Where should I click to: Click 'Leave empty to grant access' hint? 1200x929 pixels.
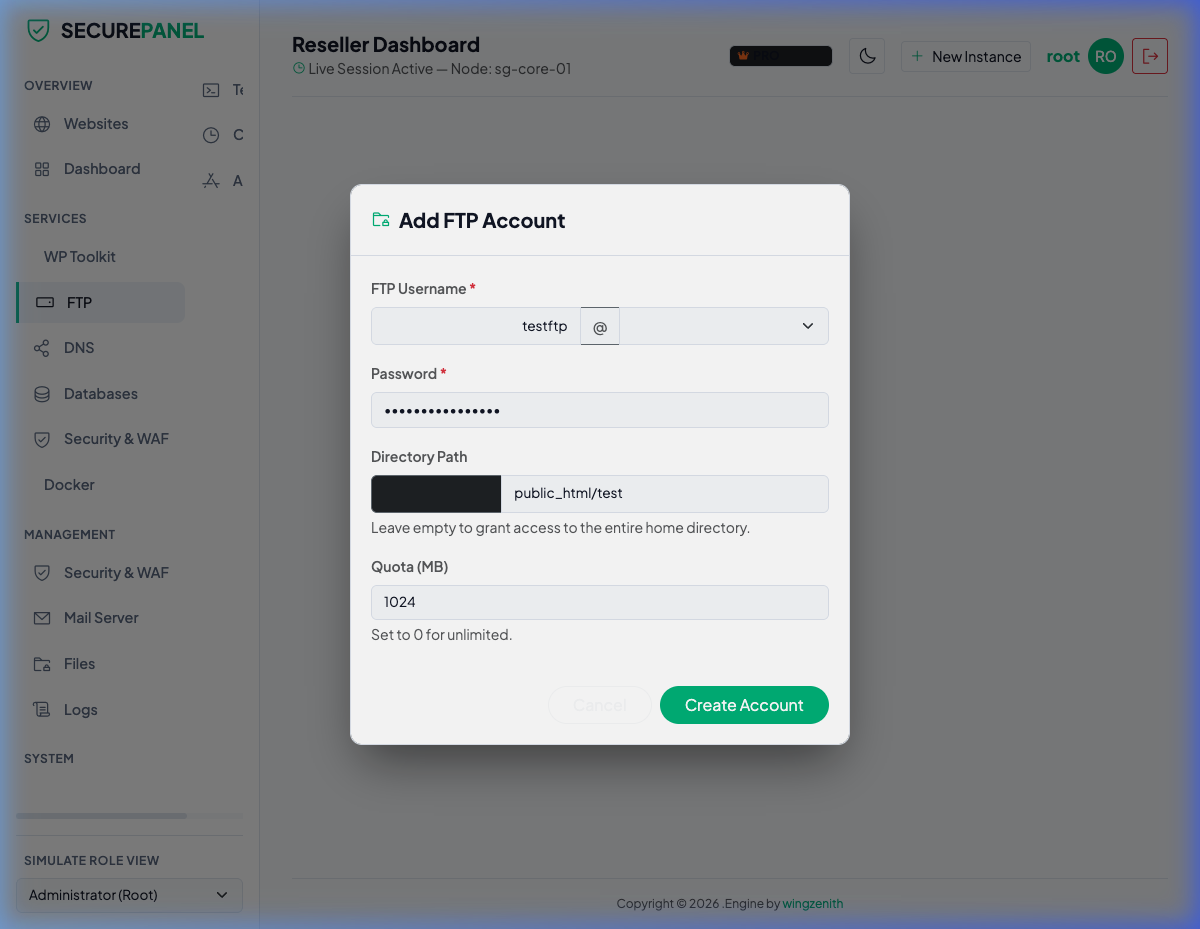coord(560,528)
